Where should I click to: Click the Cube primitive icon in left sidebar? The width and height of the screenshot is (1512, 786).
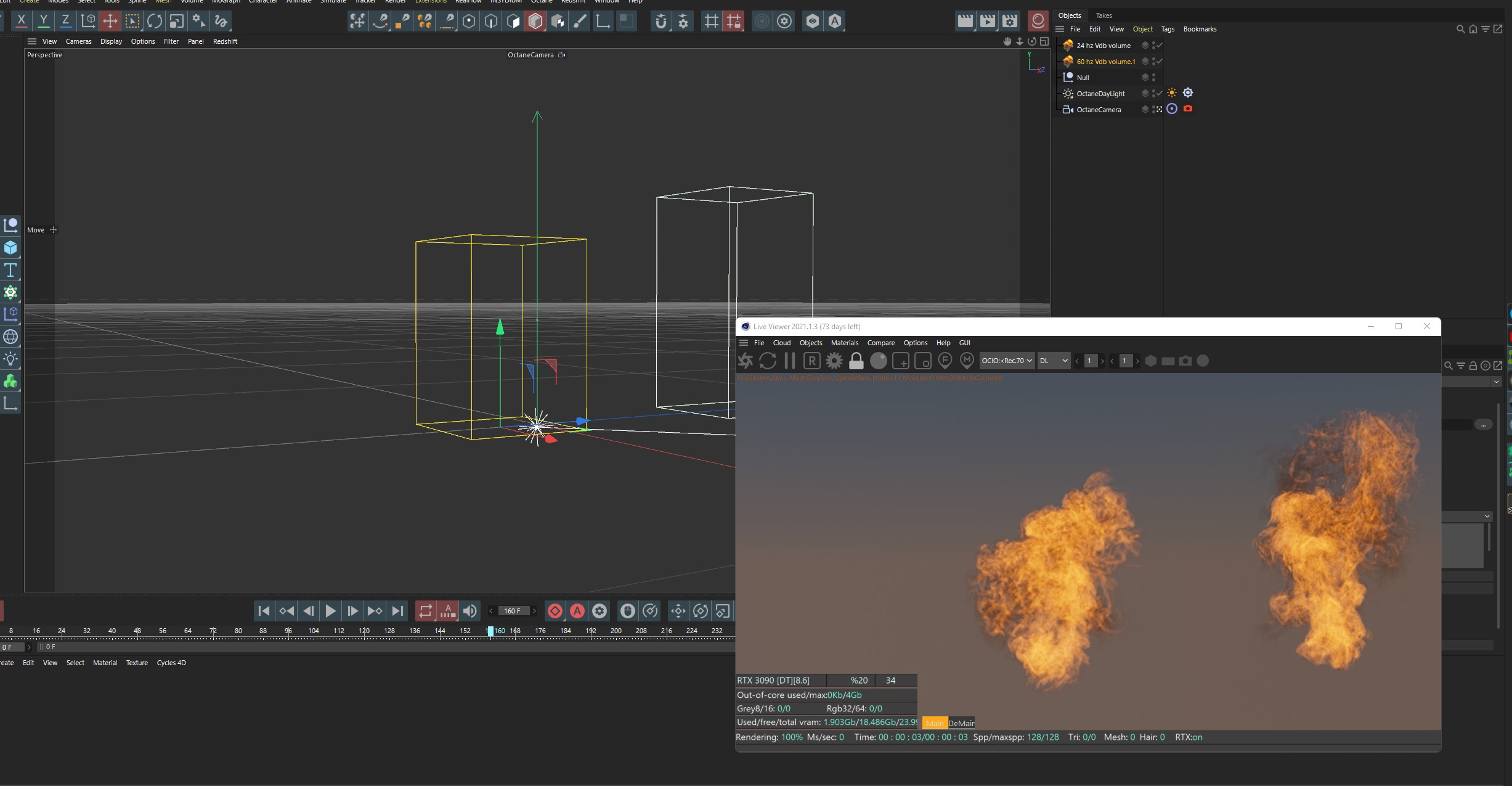[10, 248]
